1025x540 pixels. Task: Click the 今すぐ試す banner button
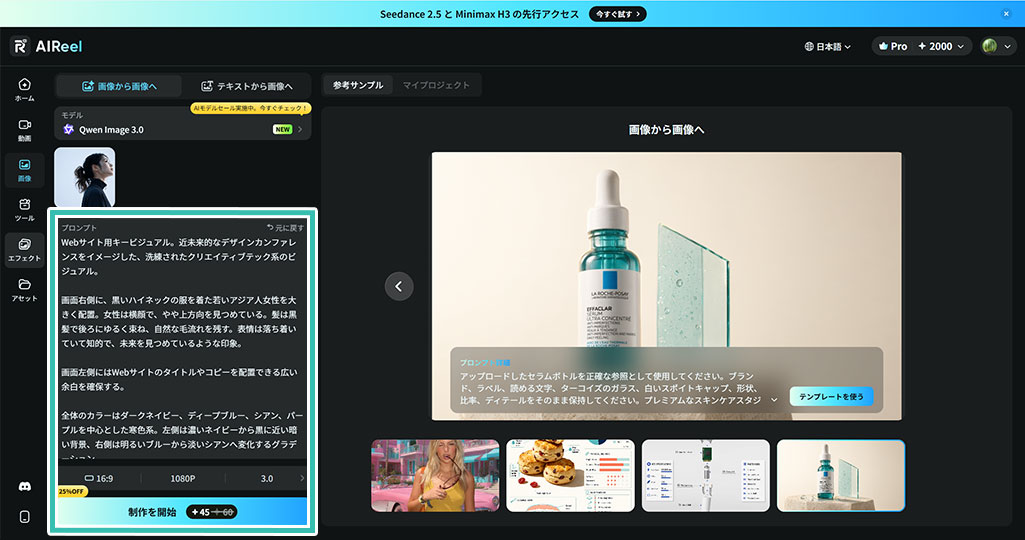point(618,14)
